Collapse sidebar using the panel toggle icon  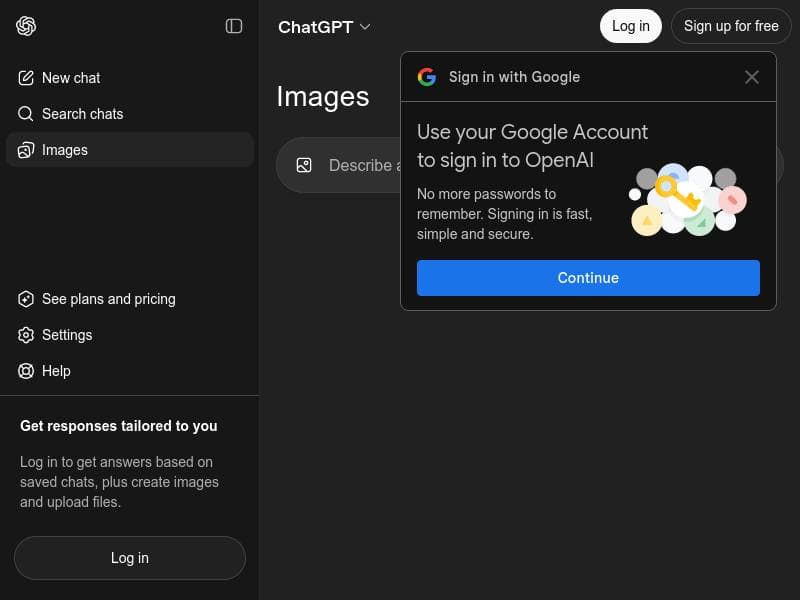click(234, 26)
